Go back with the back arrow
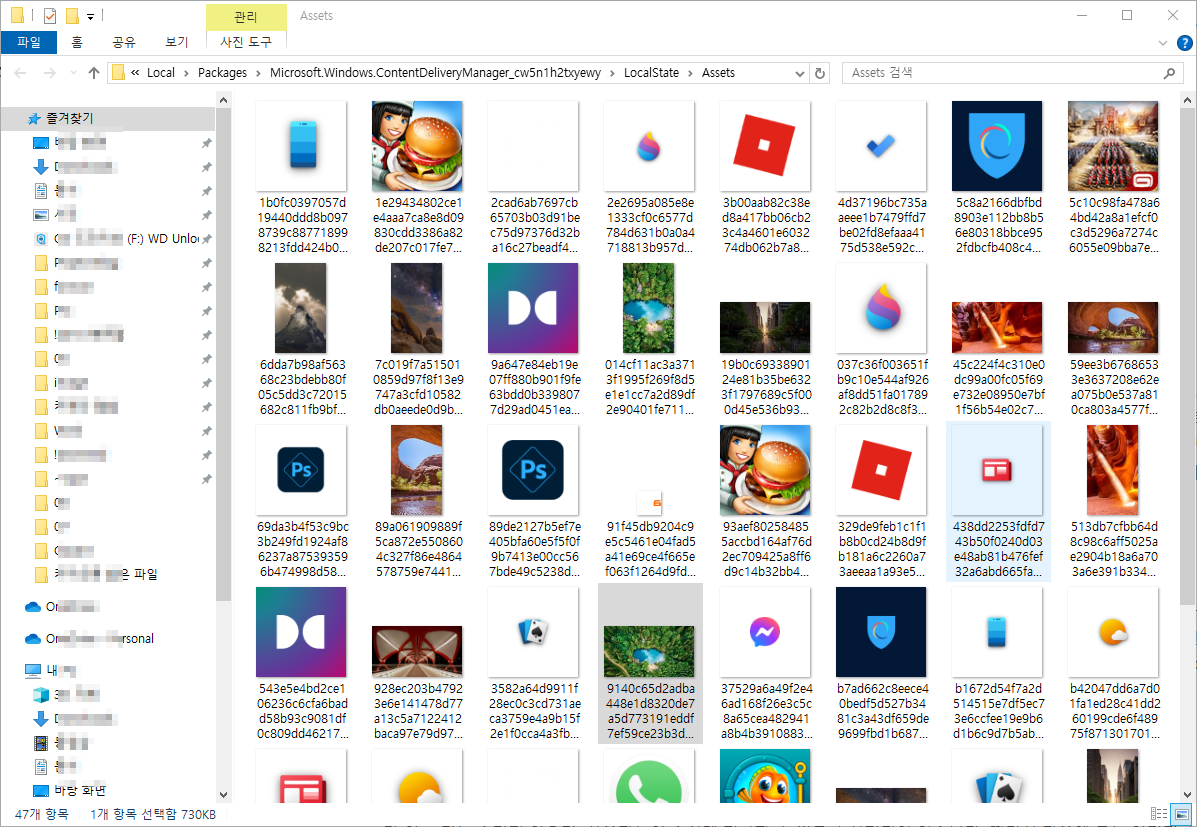The width and height of the screenshot is (1197, 827). coord(21,73)
